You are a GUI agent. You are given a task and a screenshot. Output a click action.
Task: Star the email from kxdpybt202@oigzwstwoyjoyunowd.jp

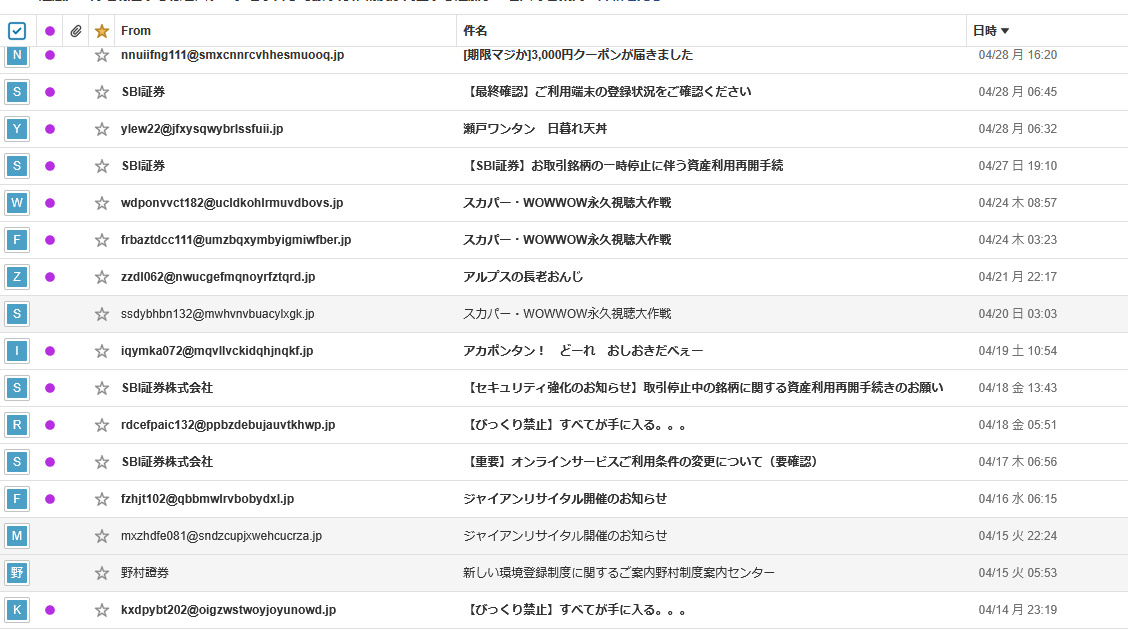101,610
